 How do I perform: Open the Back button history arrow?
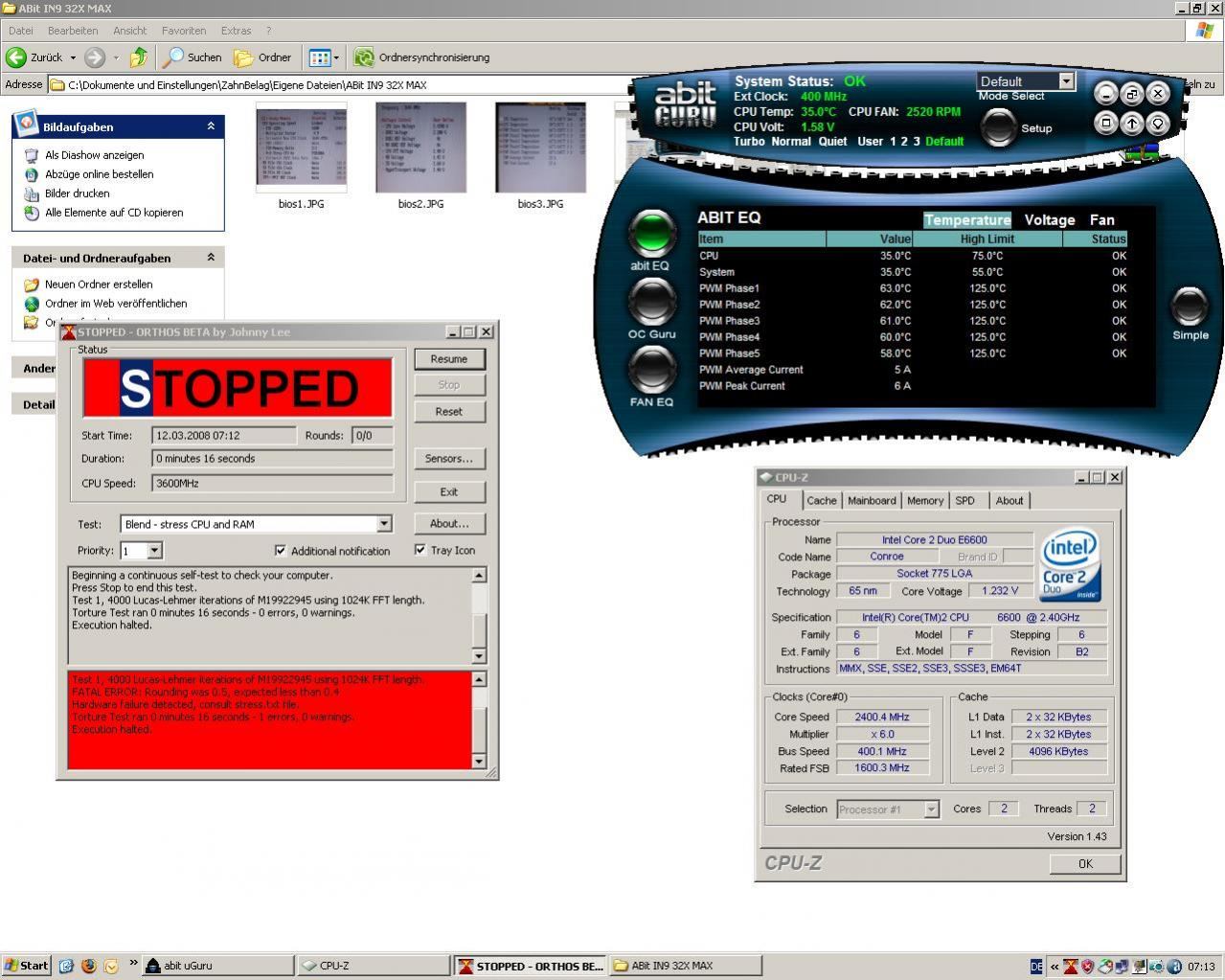click(x=73, y=57)
